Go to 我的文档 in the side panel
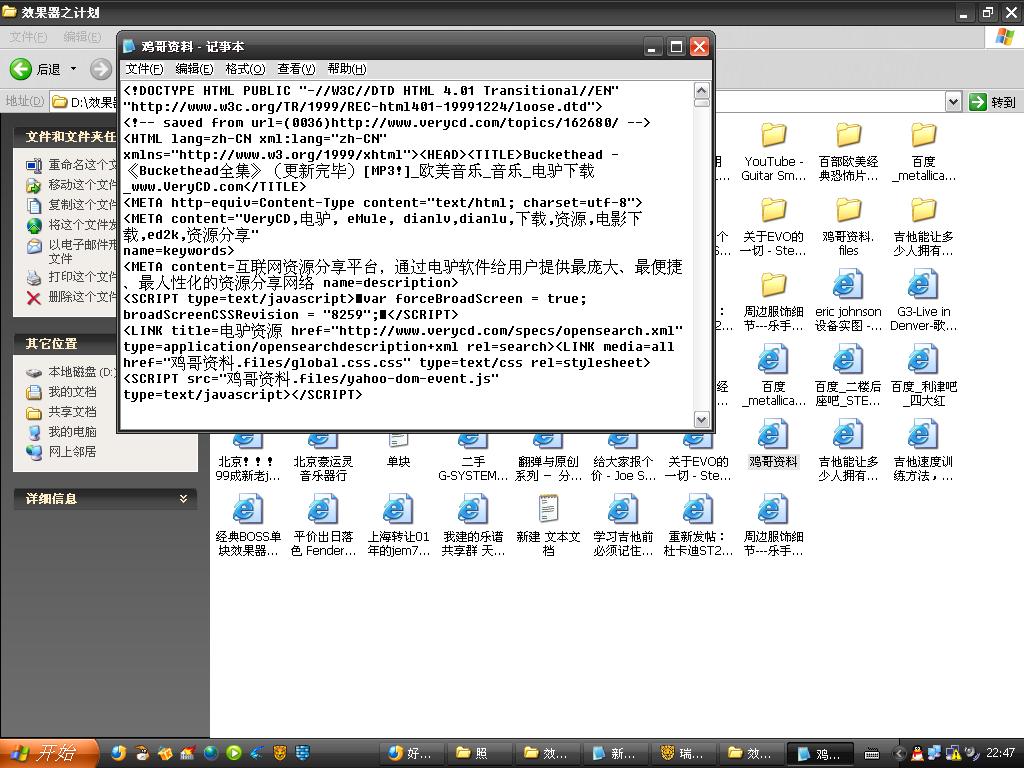Screen dimensions: 1024x768 pyautogui.click(x=72, y=392)
